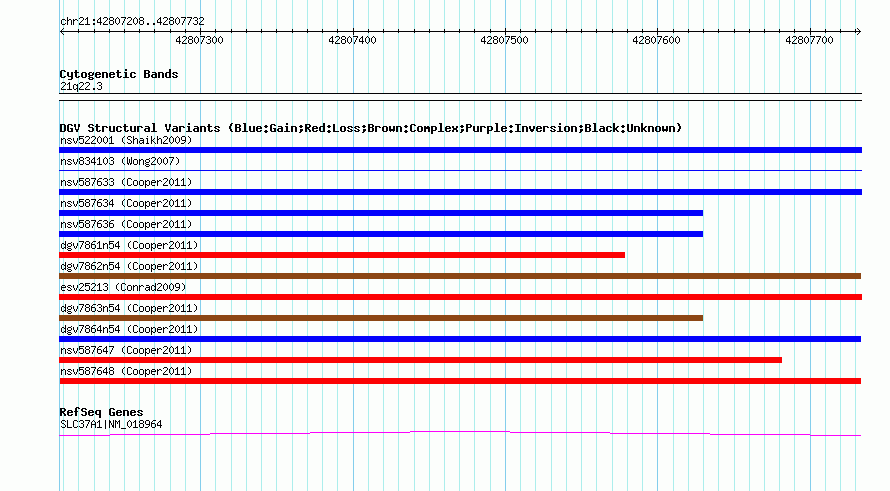Screen dimensions: 890x491
Task: Click ruler position label 42807600
Action: tap(656, 40)
